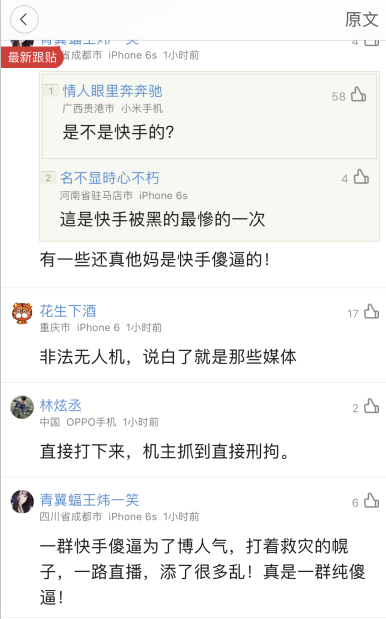This screenshot has height=619, width=386.
Task: Select the 最新跟贴 red tag
Action: [x=32, y=57]
